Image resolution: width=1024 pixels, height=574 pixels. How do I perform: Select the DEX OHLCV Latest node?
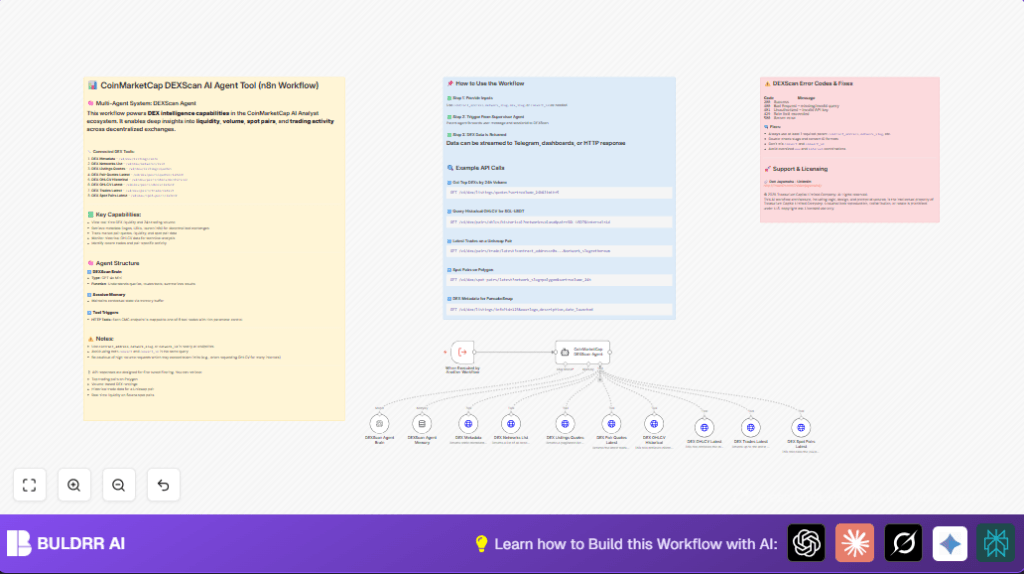coord(704,428)
